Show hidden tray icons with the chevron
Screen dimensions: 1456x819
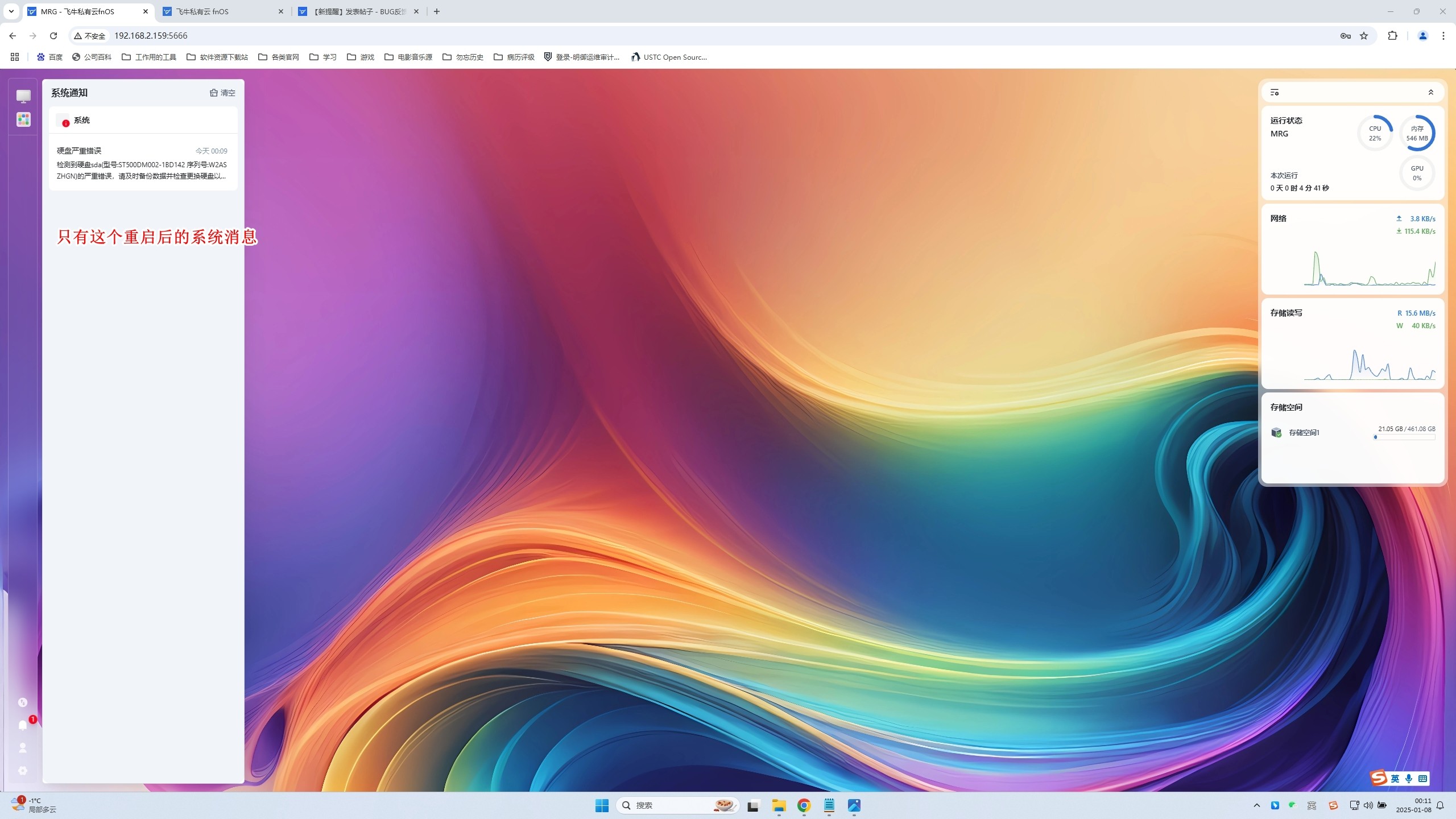(1257, 805)
